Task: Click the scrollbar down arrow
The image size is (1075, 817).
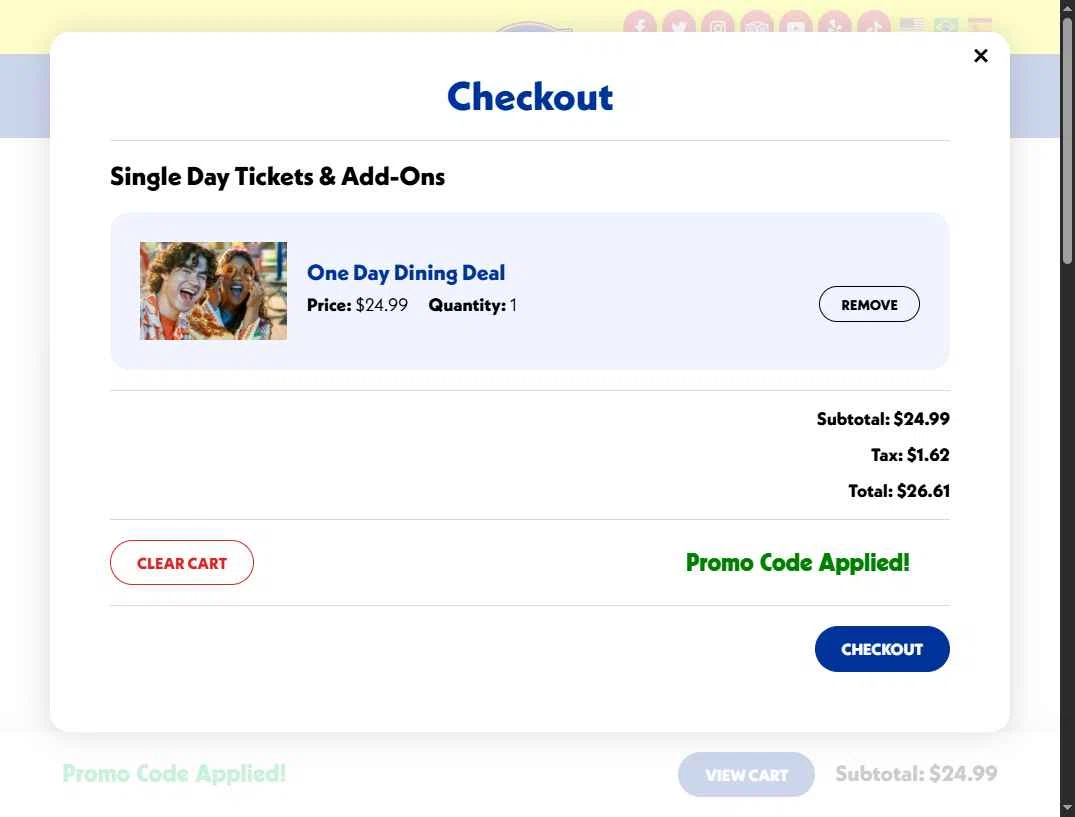Action: [1067, 810]
